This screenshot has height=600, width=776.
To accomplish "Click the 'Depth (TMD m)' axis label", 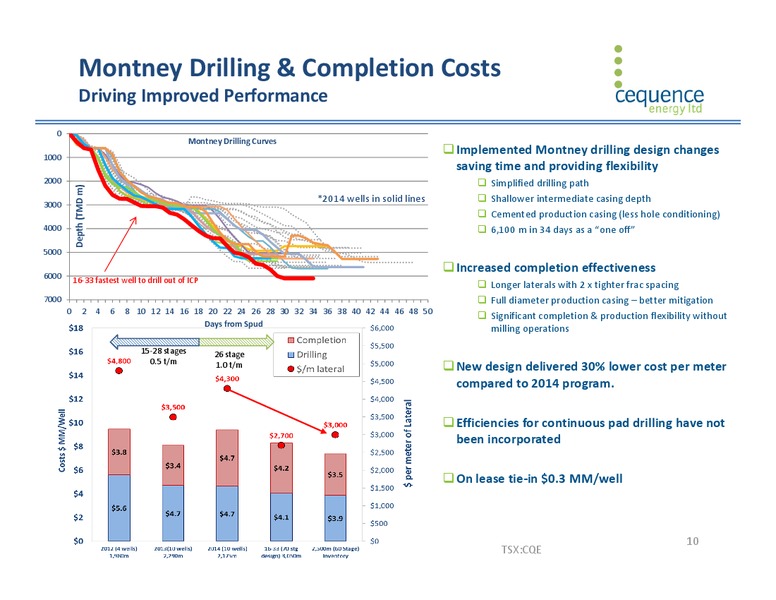I will (79, 216).
